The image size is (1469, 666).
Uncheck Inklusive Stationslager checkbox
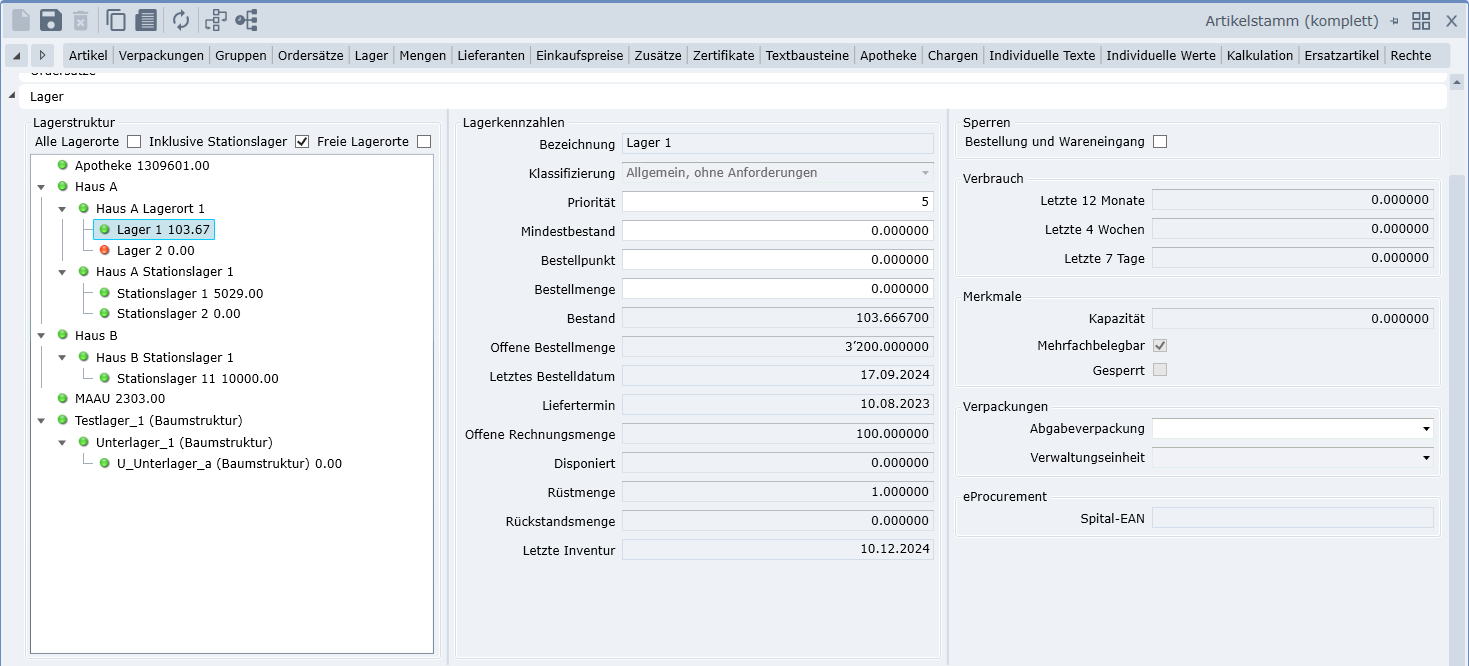302,142
